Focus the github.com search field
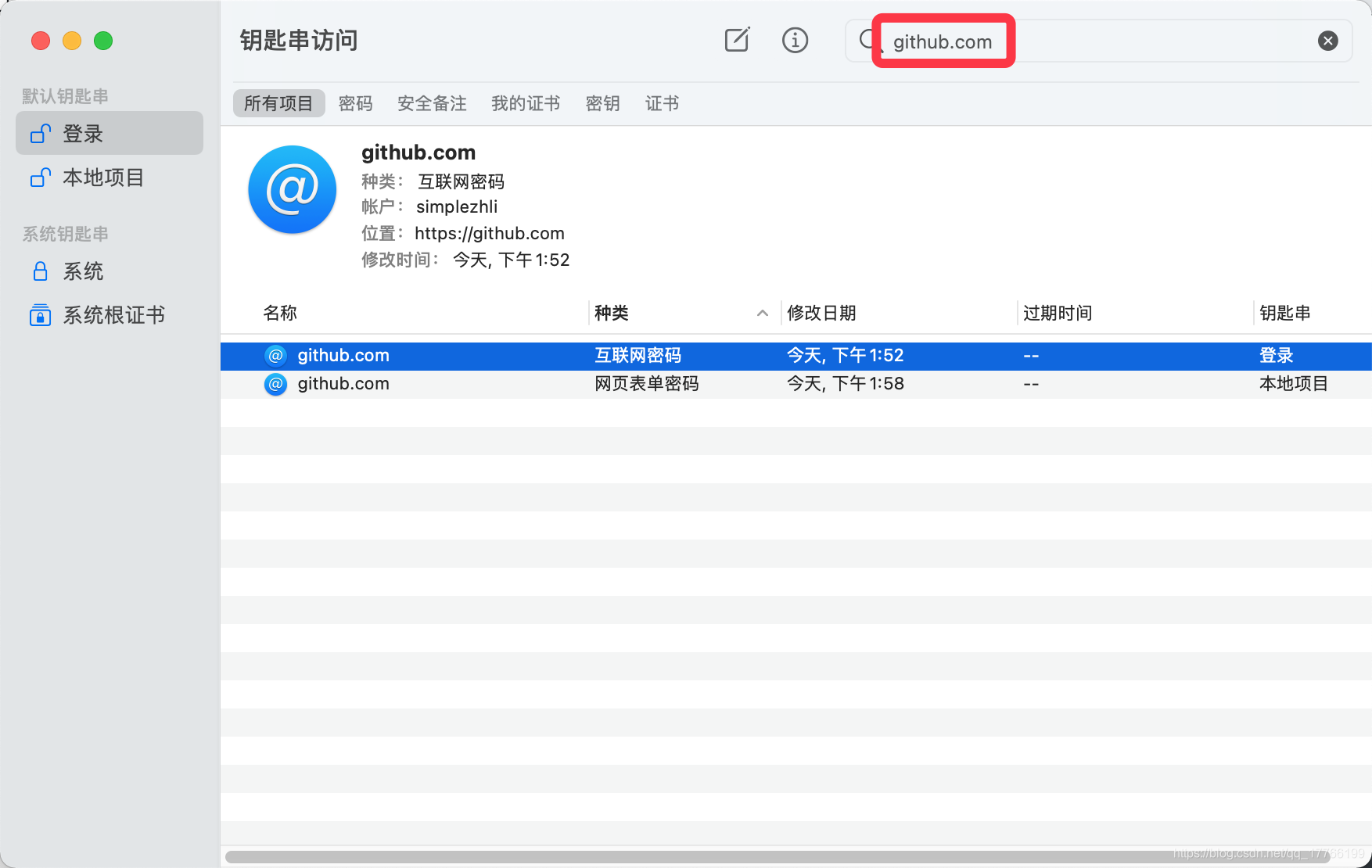1372x868 pixels. (x=1098, y=41)
